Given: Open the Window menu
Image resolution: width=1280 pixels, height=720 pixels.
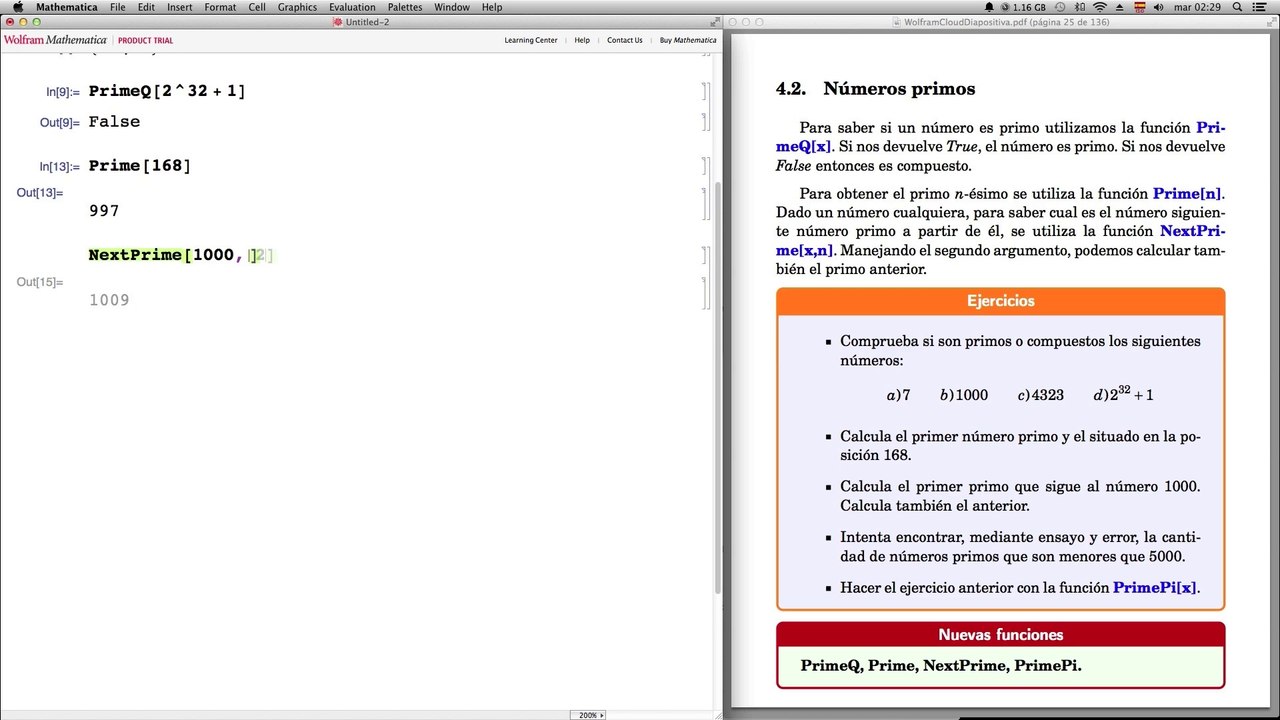Looking at the screenshot, I should tap(452, 7).
